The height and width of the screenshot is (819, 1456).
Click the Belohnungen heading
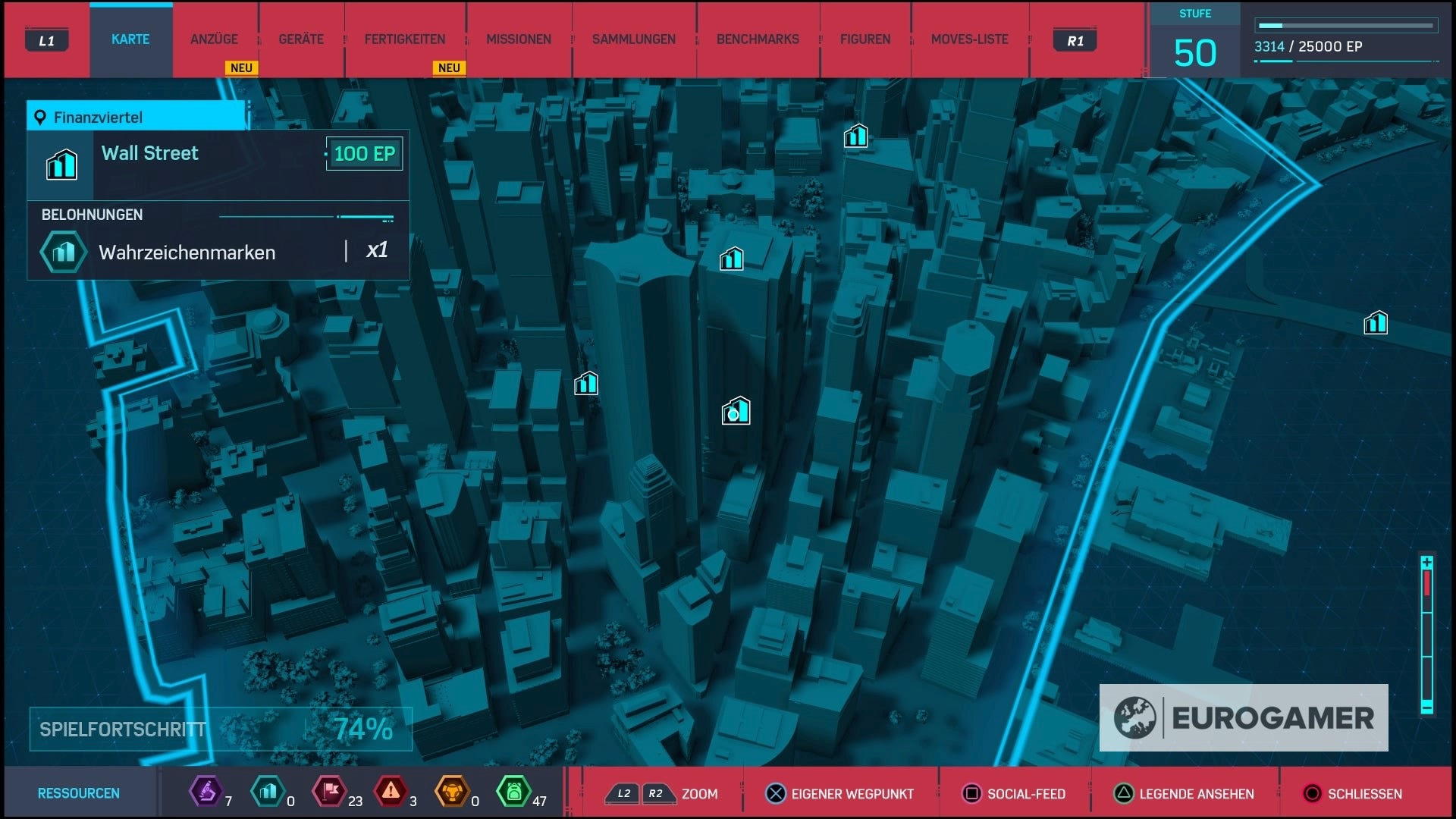pos(92,215)
